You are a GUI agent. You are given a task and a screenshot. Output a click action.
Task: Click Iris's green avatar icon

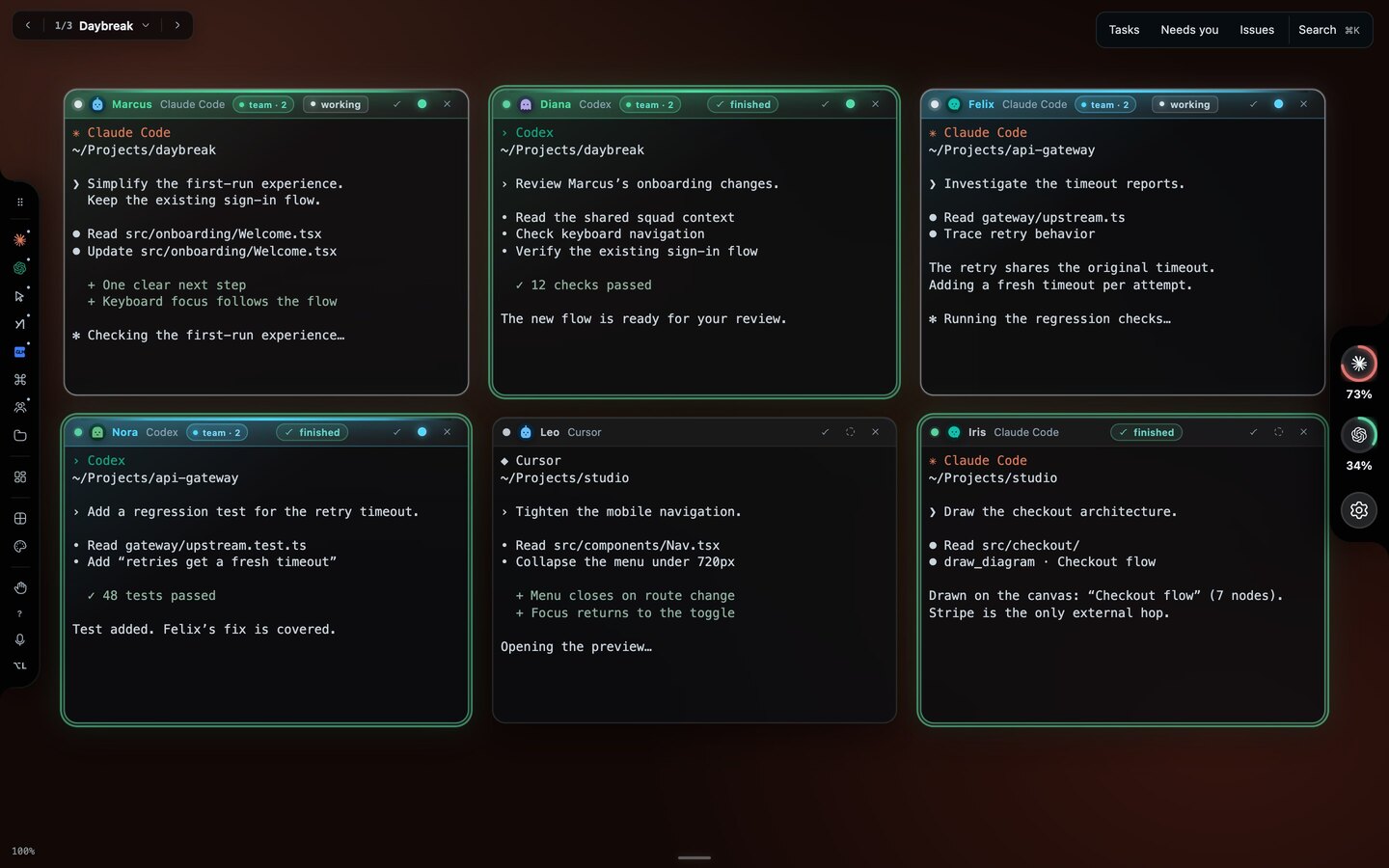point(954,432)
